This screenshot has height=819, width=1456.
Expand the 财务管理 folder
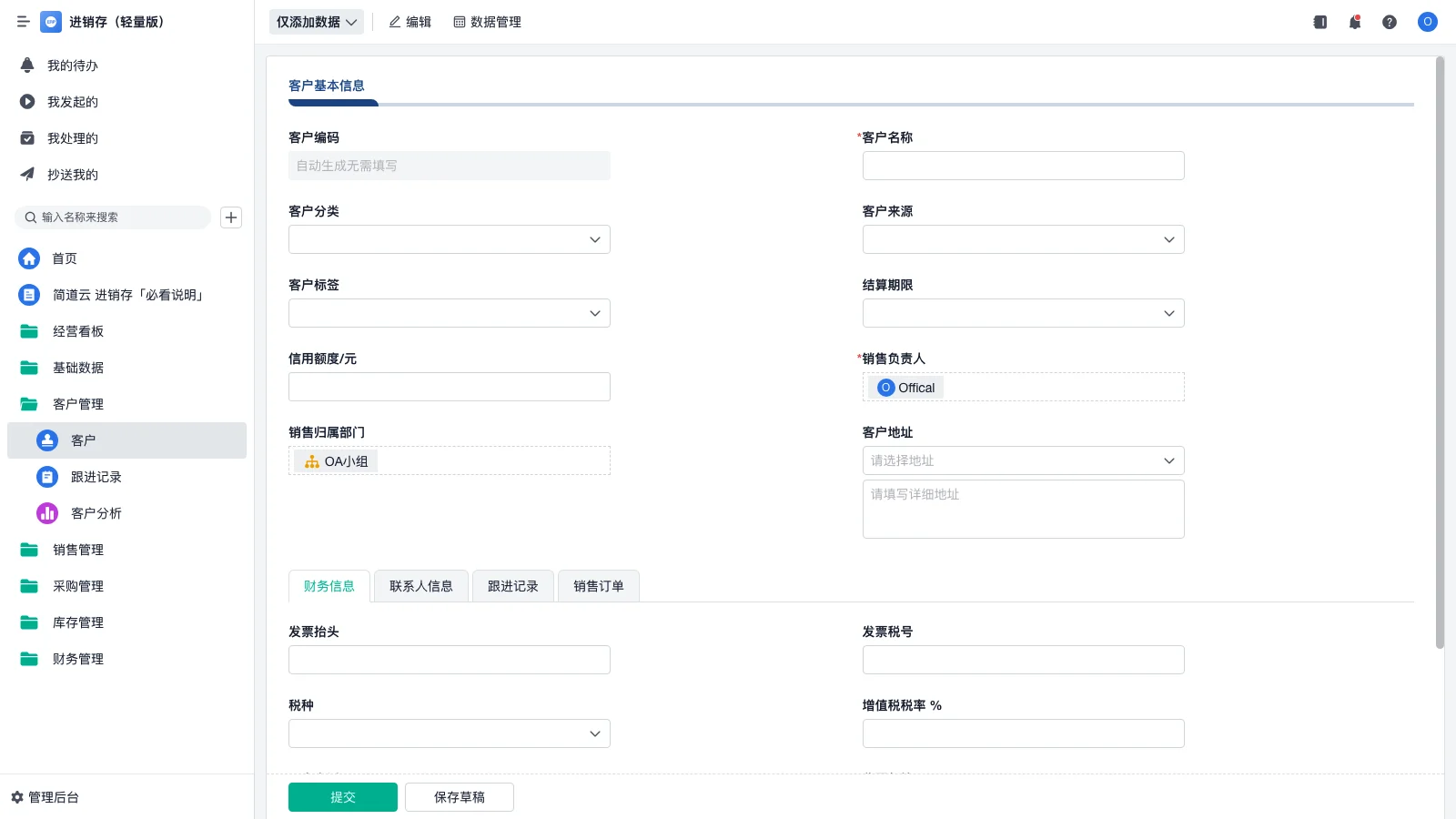[126, 659]
